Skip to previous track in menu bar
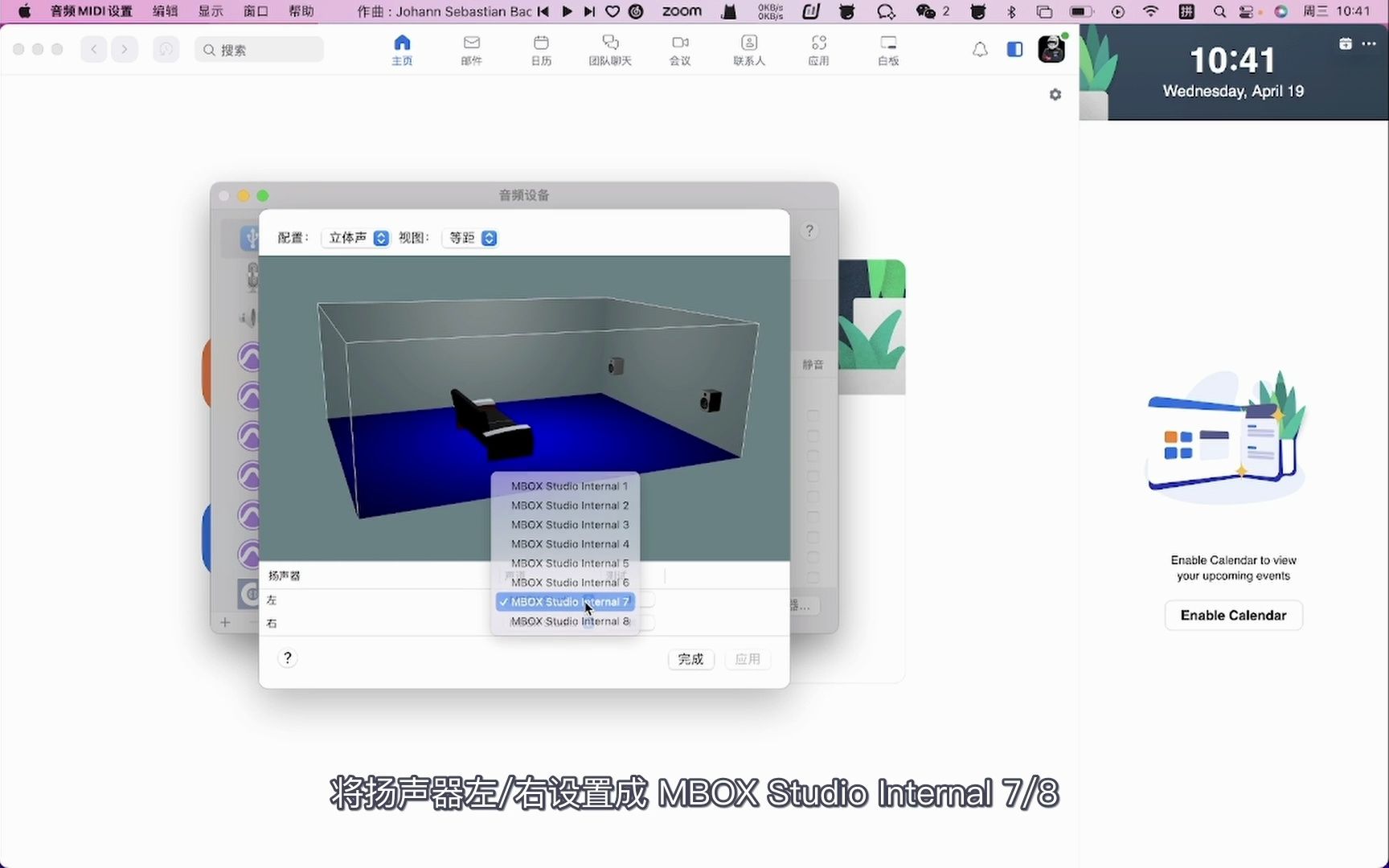Viewport: 1389px width, 868px height. (x=543, y=11)
